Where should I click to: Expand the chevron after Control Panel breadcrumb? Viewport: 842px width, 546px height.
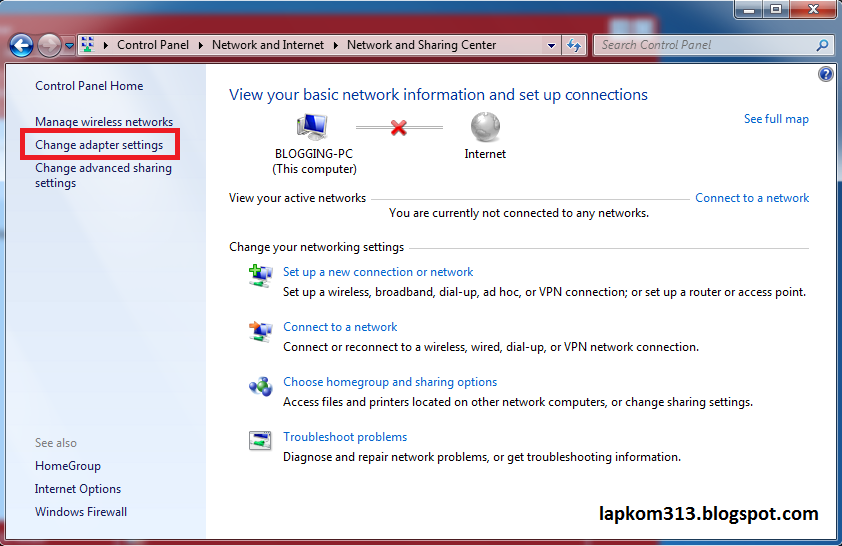coord(200,45)
